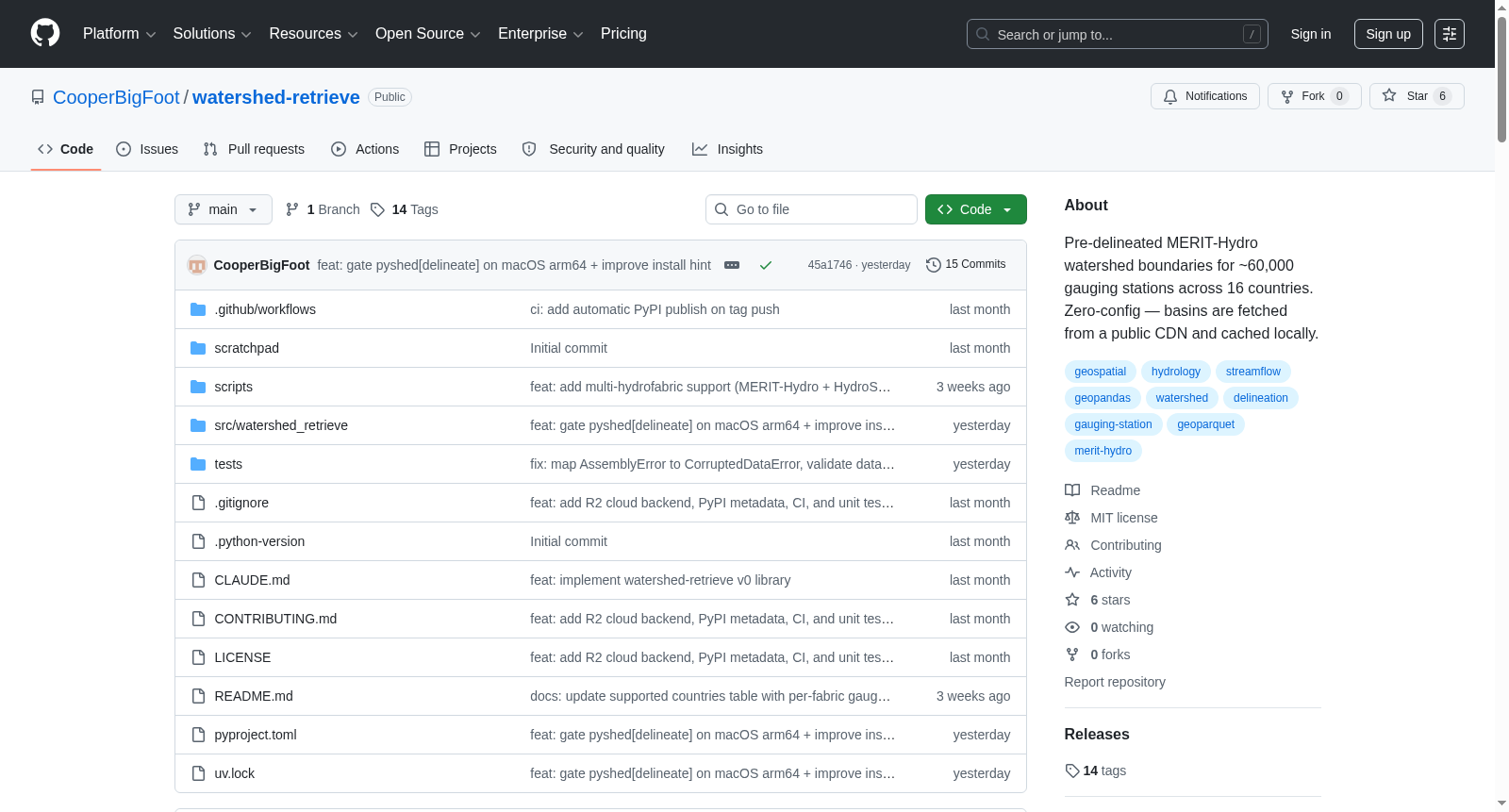
Task: Click the geospatial topic tag
Action: 1101,372
